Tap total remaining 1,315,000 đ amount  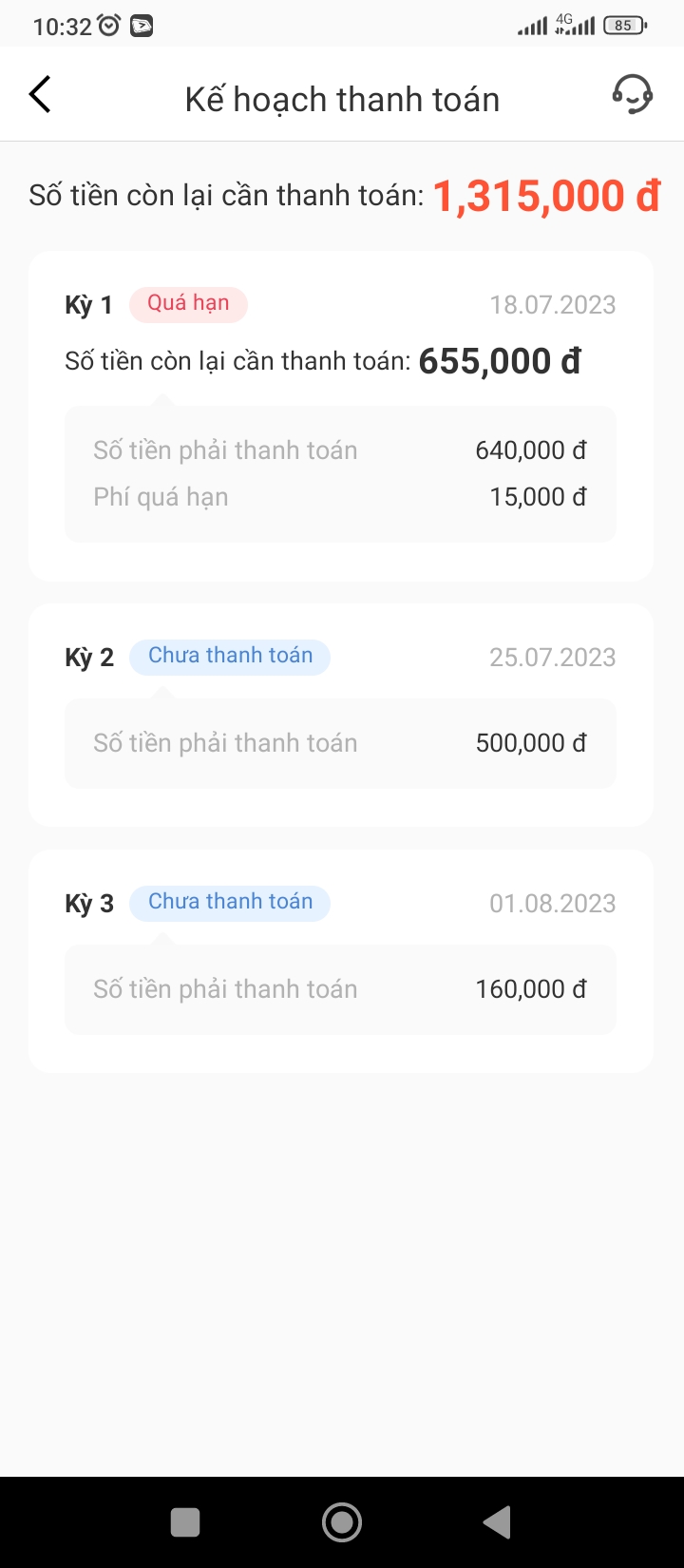coord(546,196)
